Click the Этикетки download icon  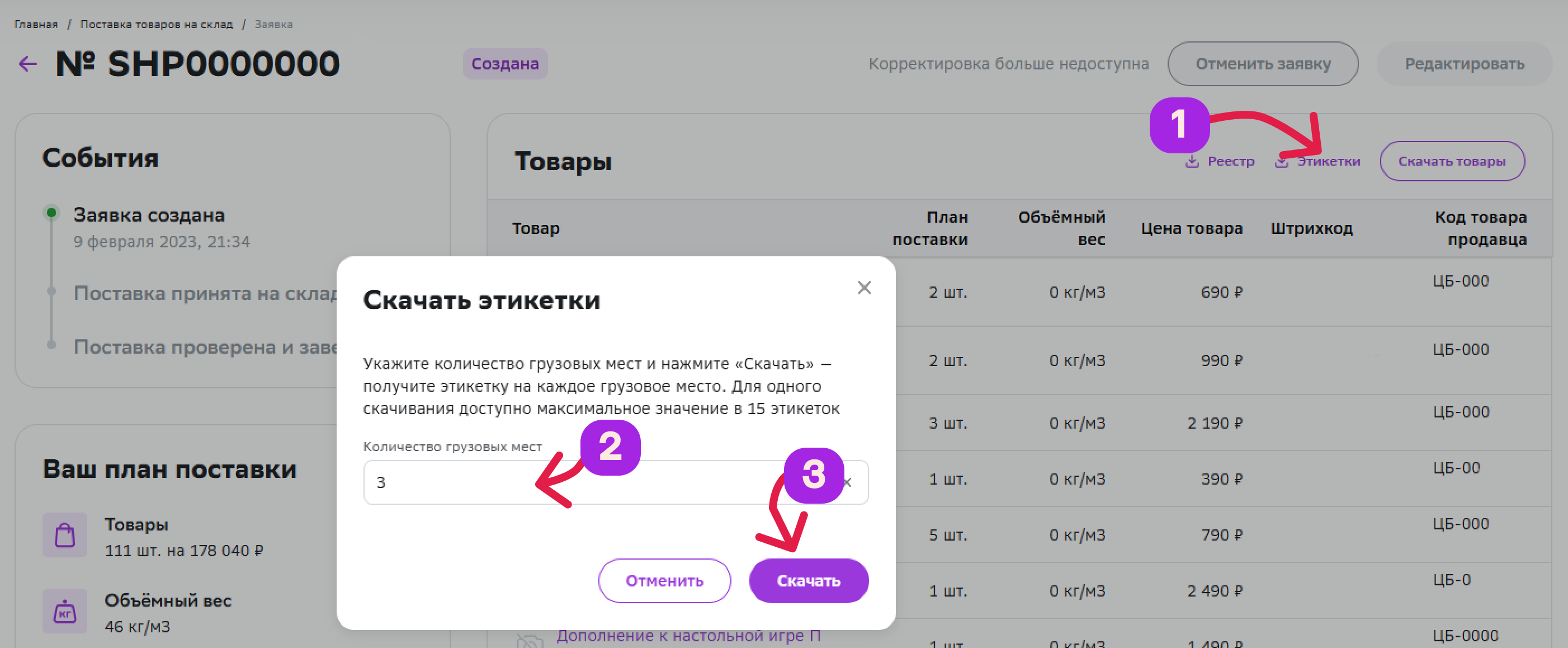pos(1281,161)
